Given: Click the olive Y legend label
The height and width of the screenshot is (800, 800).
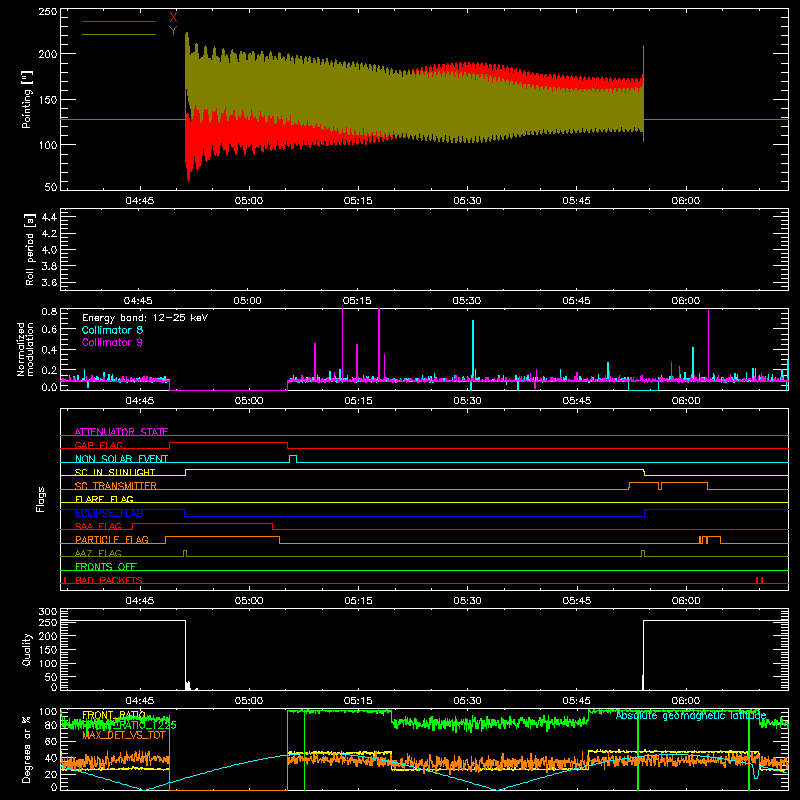Looking at the screenshot, I should 173,31.
